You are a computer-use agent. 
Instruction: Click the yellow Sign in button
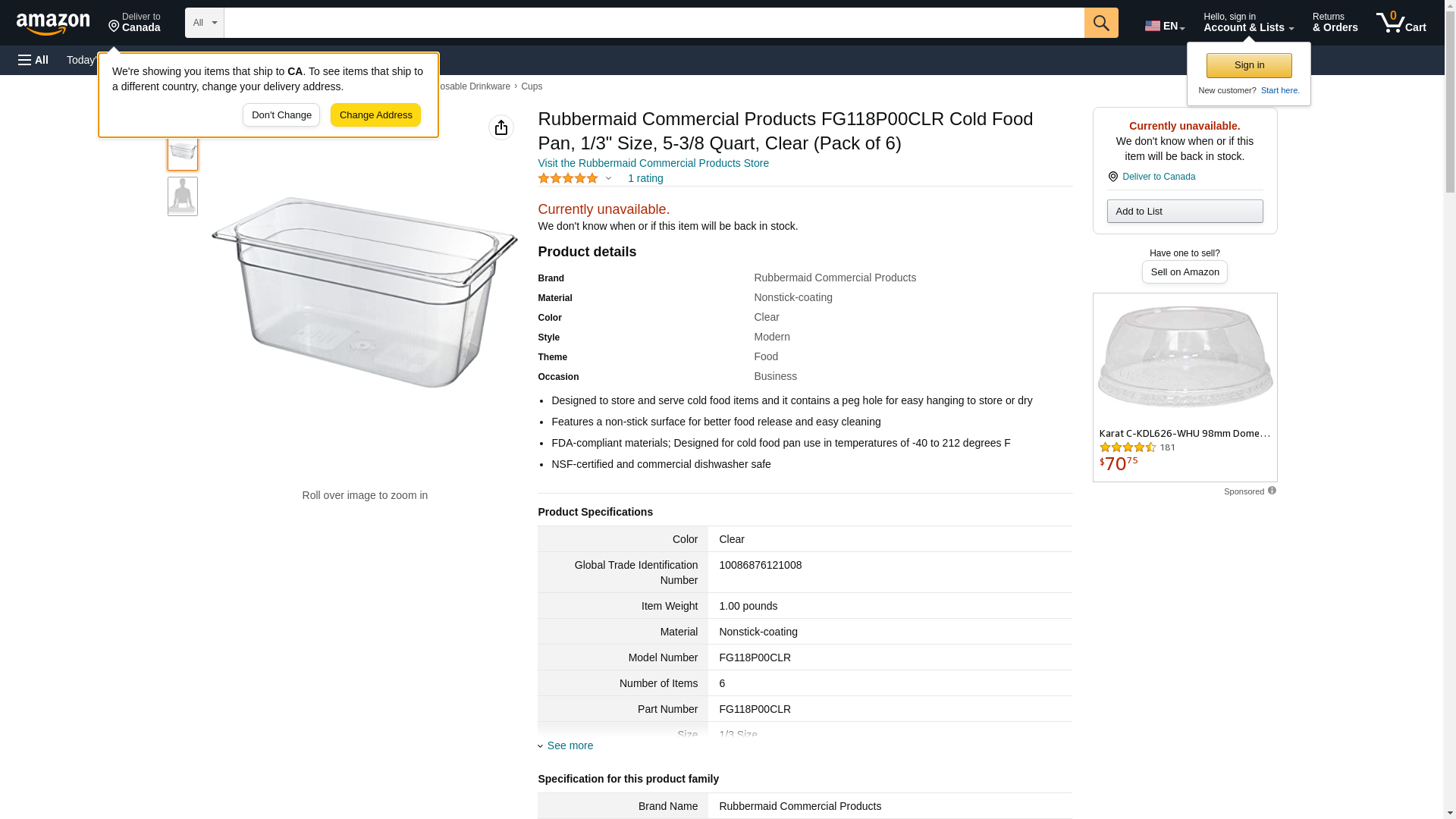(x=1249, y=65)
